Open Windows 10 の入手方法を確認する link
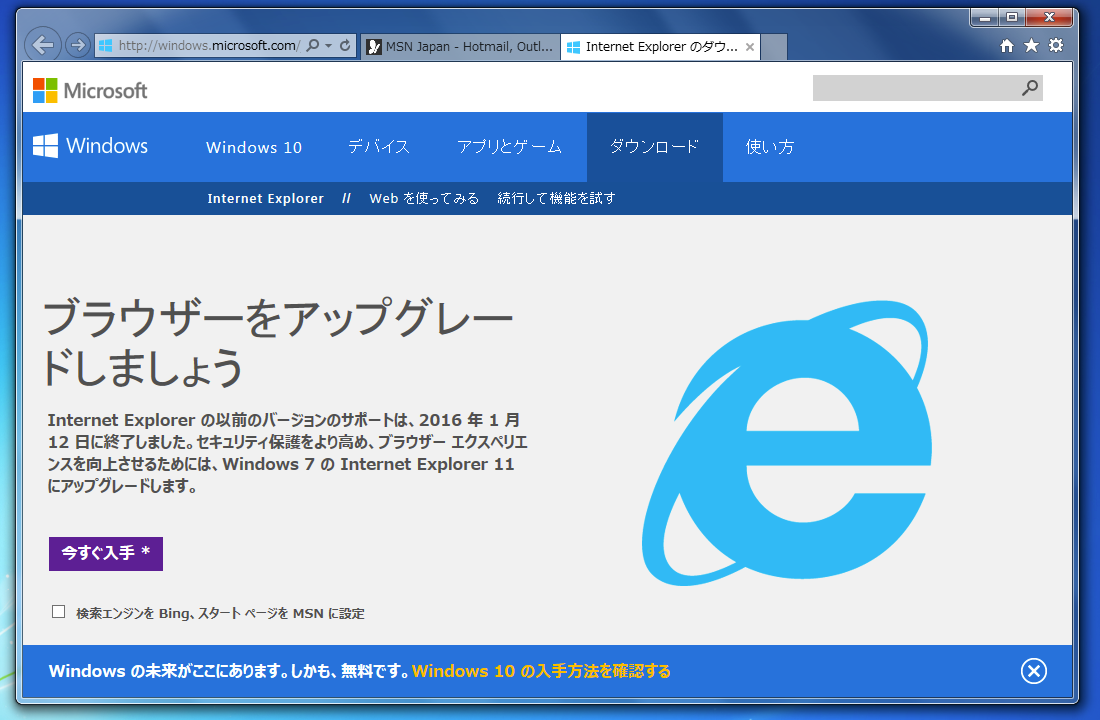The width and height of the screenshot is (1100, 720). tap(541, 671)
